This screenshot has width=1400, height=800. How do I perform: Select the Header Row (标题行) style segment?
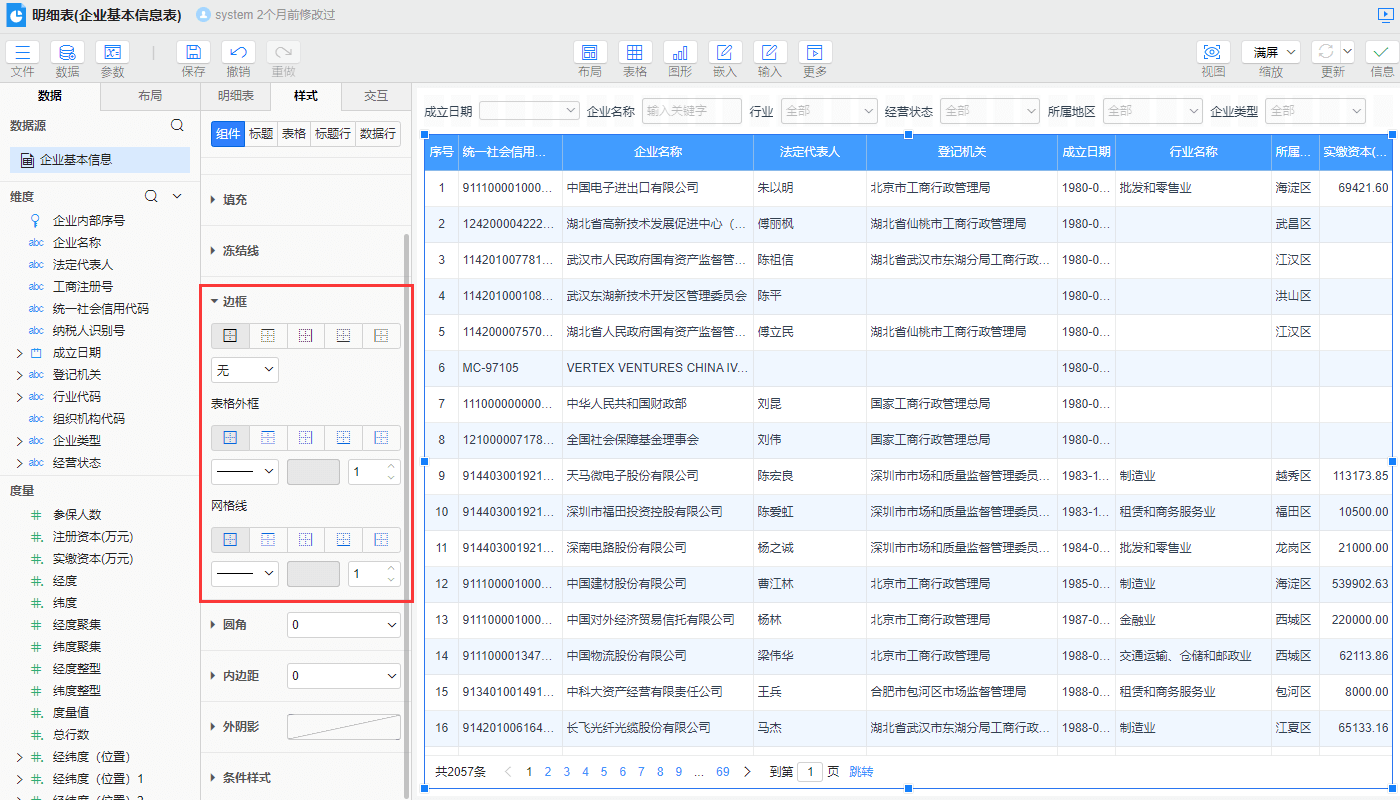tap(332, 134)
